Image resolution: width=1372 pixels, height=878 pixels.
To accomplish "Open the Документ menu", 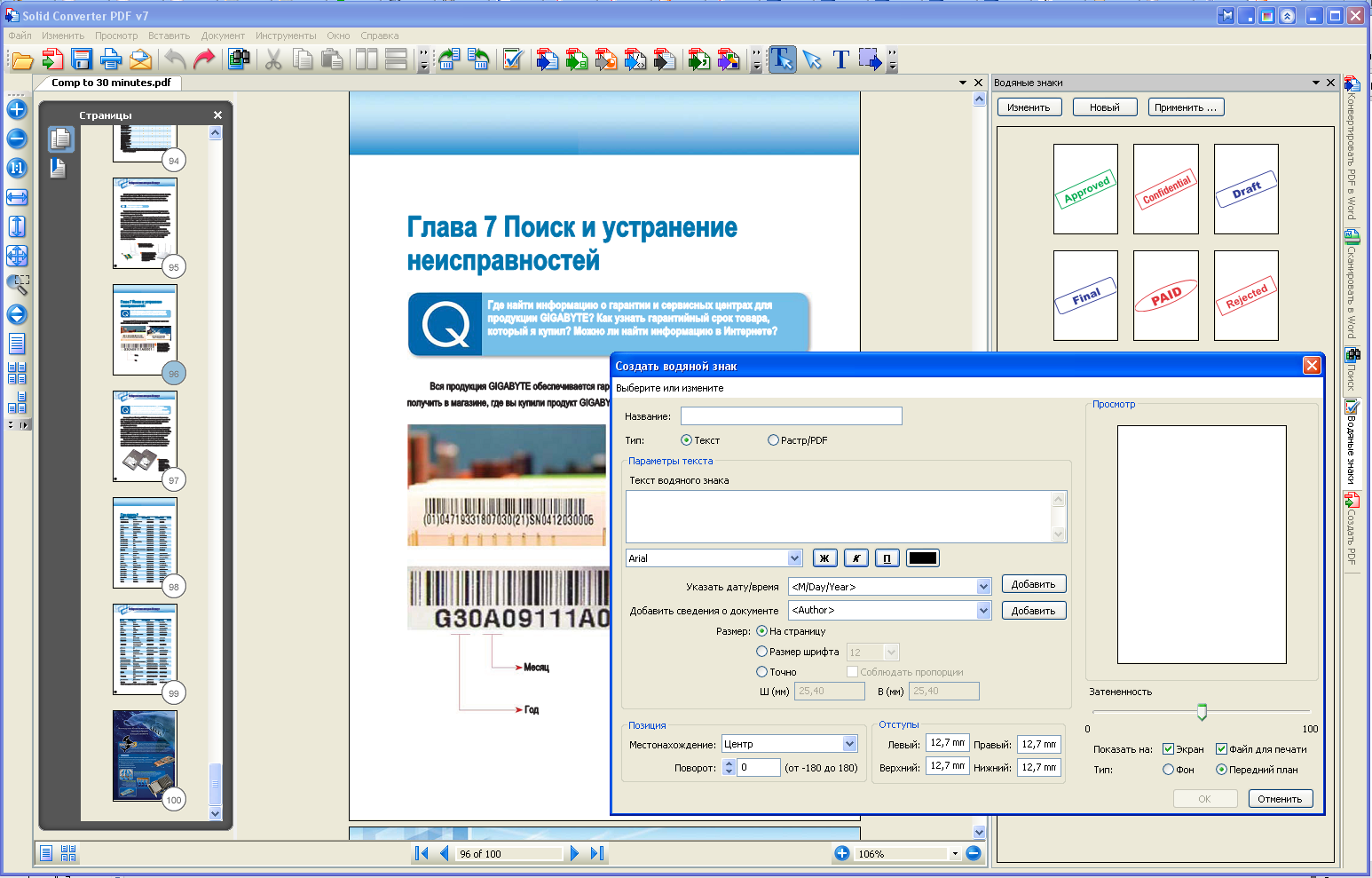I will pyautogui.click(x=223, y=36).
